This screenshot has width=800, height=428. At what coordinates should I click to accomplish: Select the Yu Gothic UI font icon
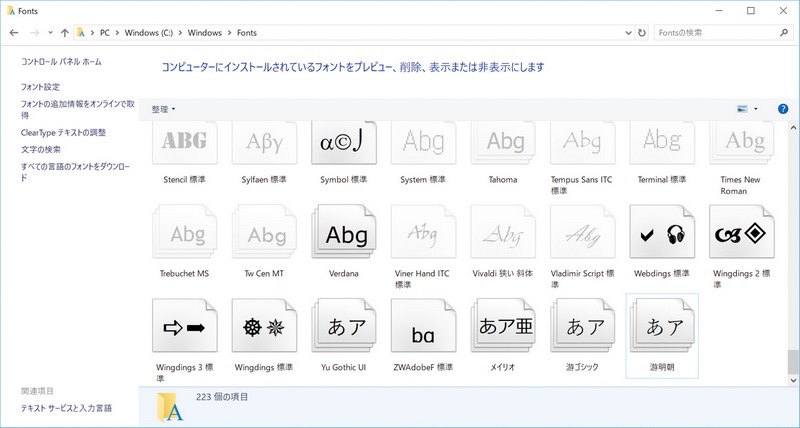344,325
